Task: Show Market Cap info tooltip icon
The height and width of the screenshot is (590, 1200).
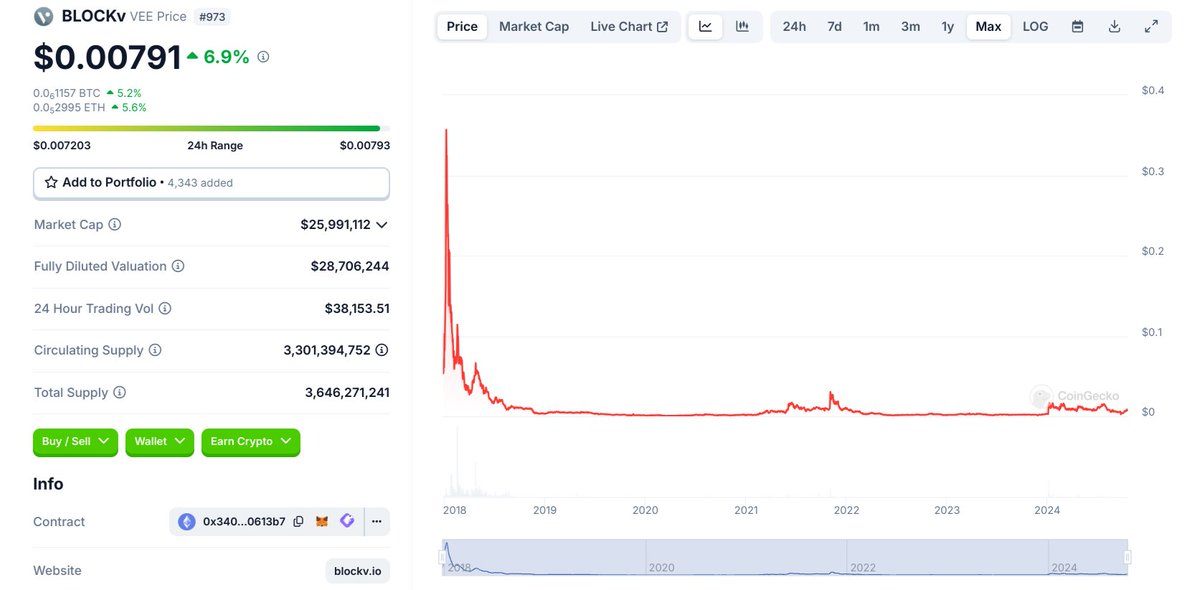Action: [114, 225]
